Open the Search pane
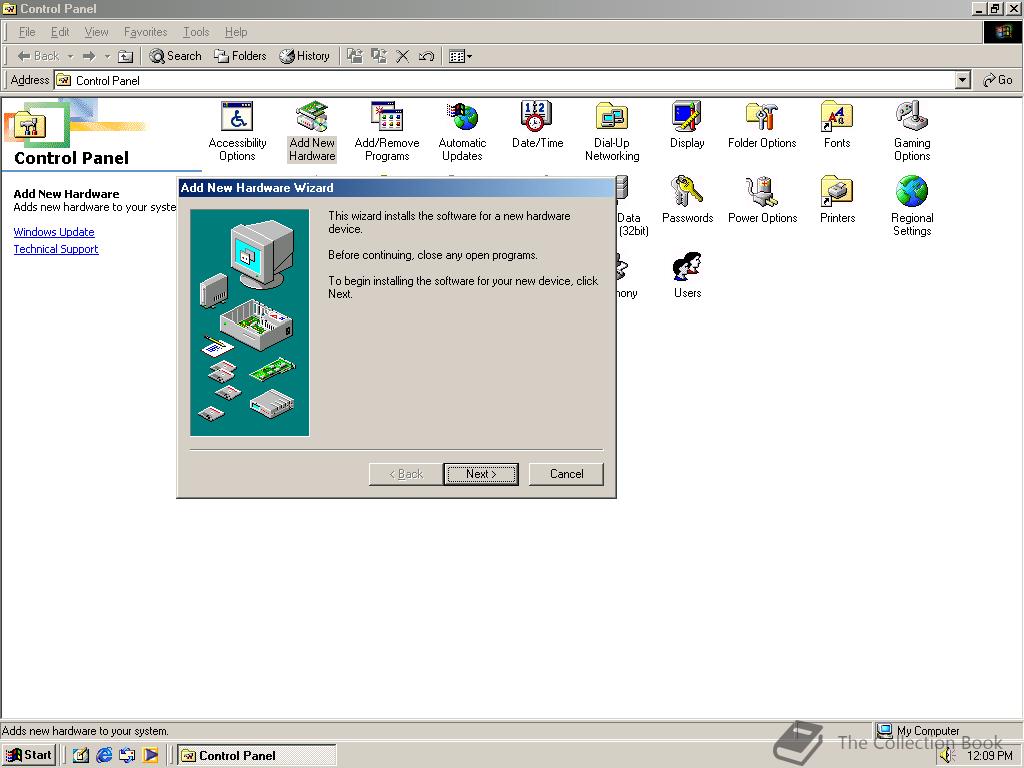Image resolution: width=1024 pixels, height=768 pixels. click(175, 56)
